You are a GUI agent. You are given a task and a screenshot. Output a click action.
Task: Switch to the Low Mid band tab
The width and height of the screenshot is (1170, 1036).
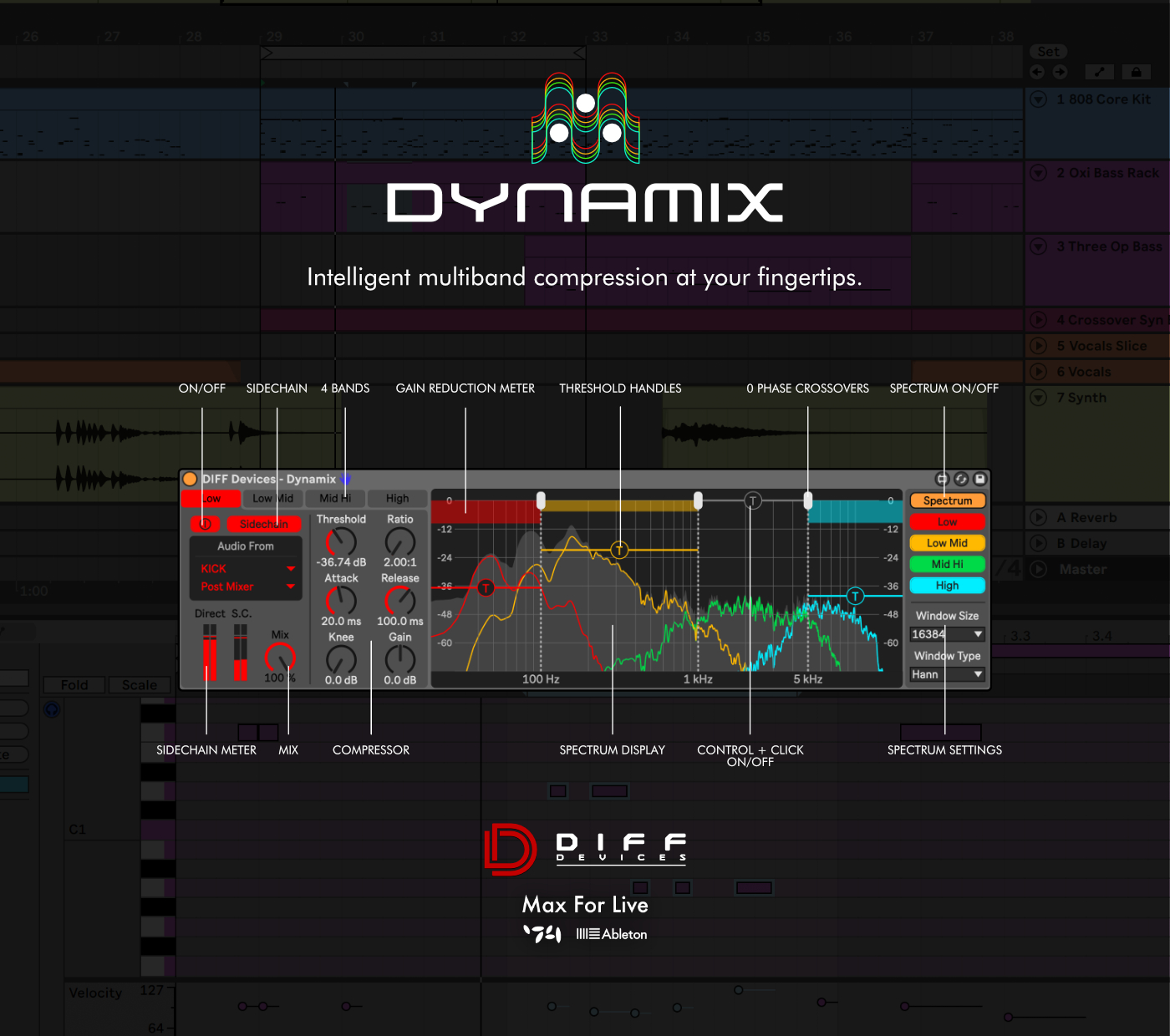pyautogui.click(x=272, y=499)
